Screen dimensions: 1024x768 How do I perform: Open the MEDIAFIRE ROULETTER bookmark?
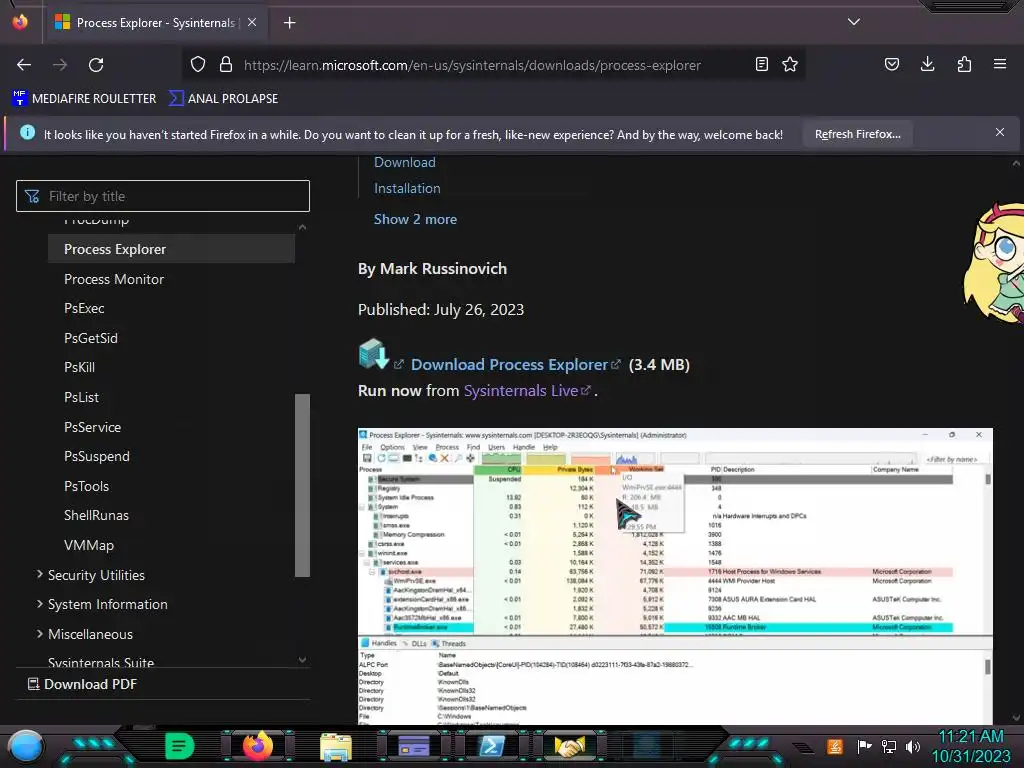coord(84,99)
